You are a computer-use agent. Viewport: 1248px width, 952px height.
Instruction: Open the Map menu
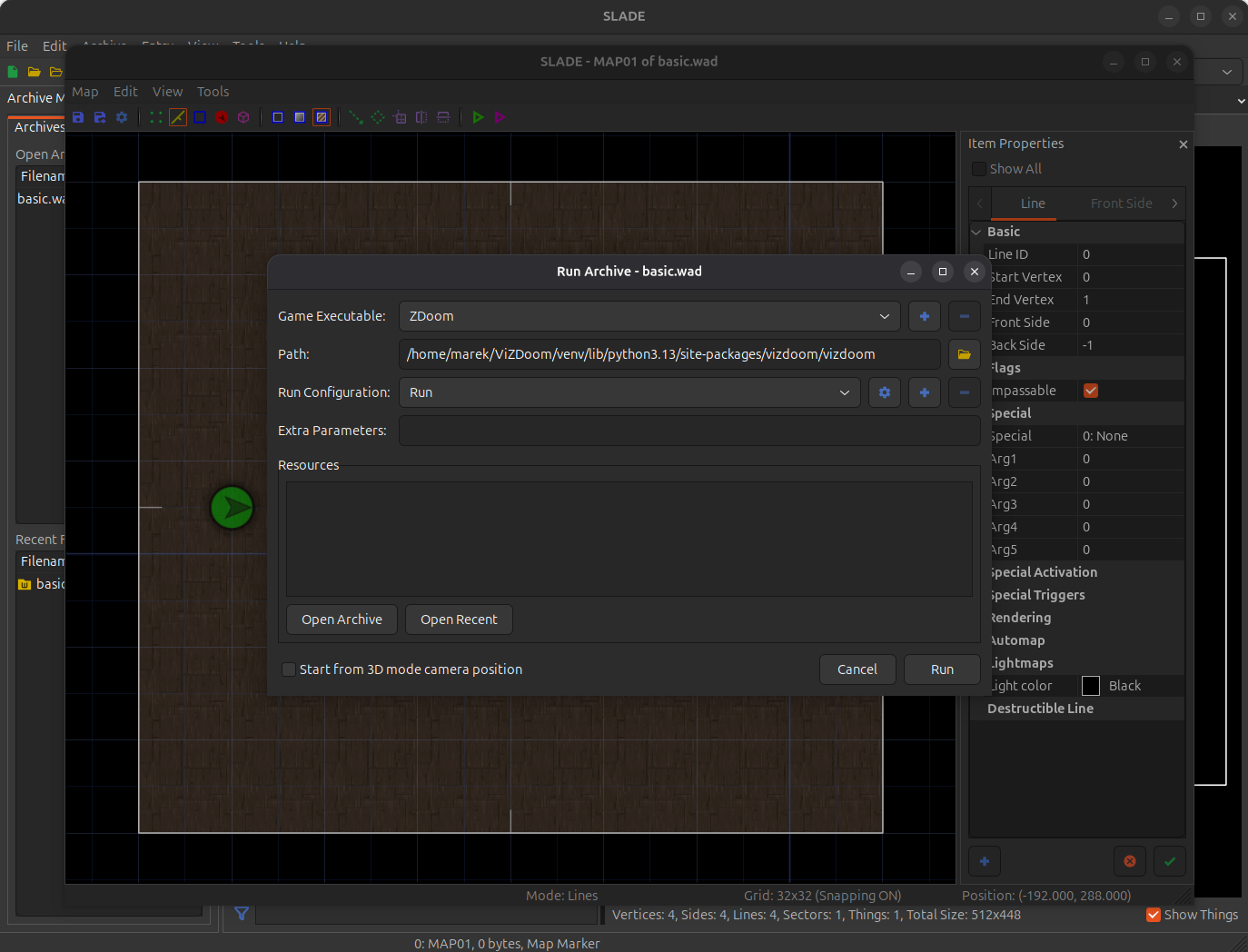pyautogui.click(x=85, y=92)
